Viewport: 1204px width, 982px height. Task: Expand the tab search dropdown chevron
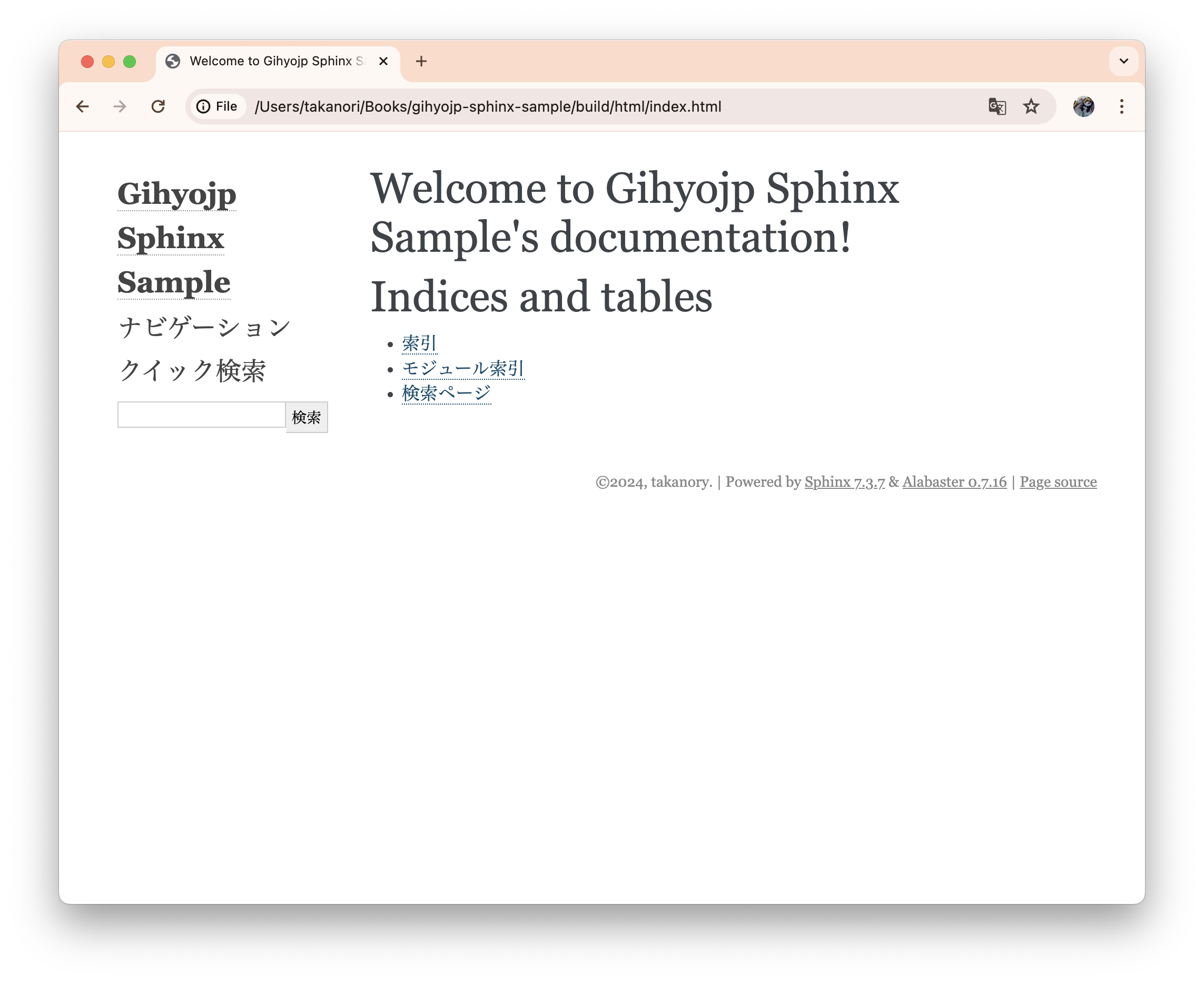(x=1123, y=61)
